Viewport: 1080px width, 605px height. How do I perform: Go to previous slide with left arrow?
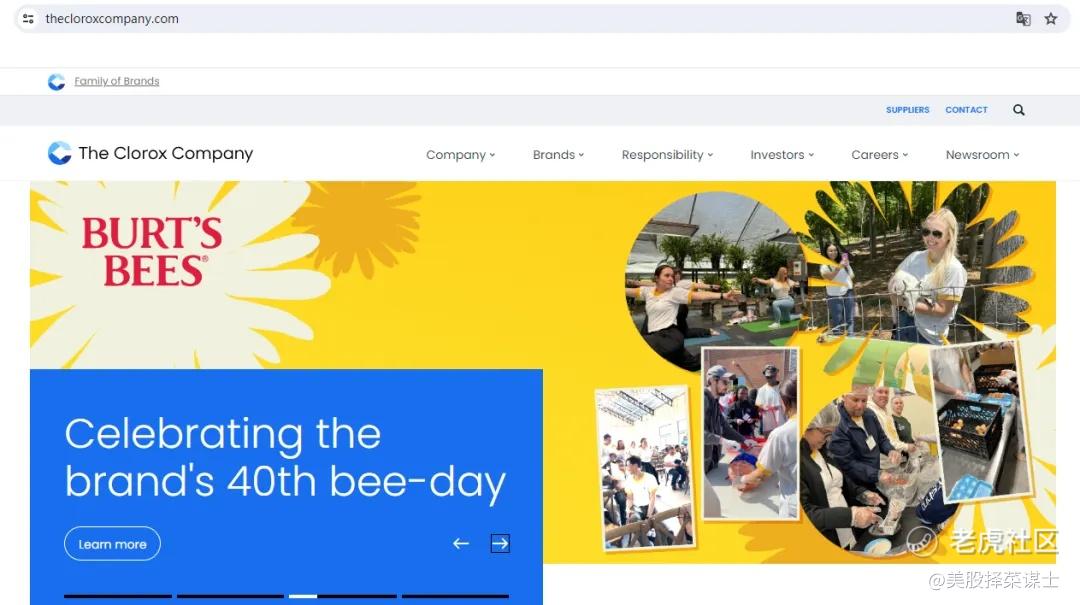(461, 544)
